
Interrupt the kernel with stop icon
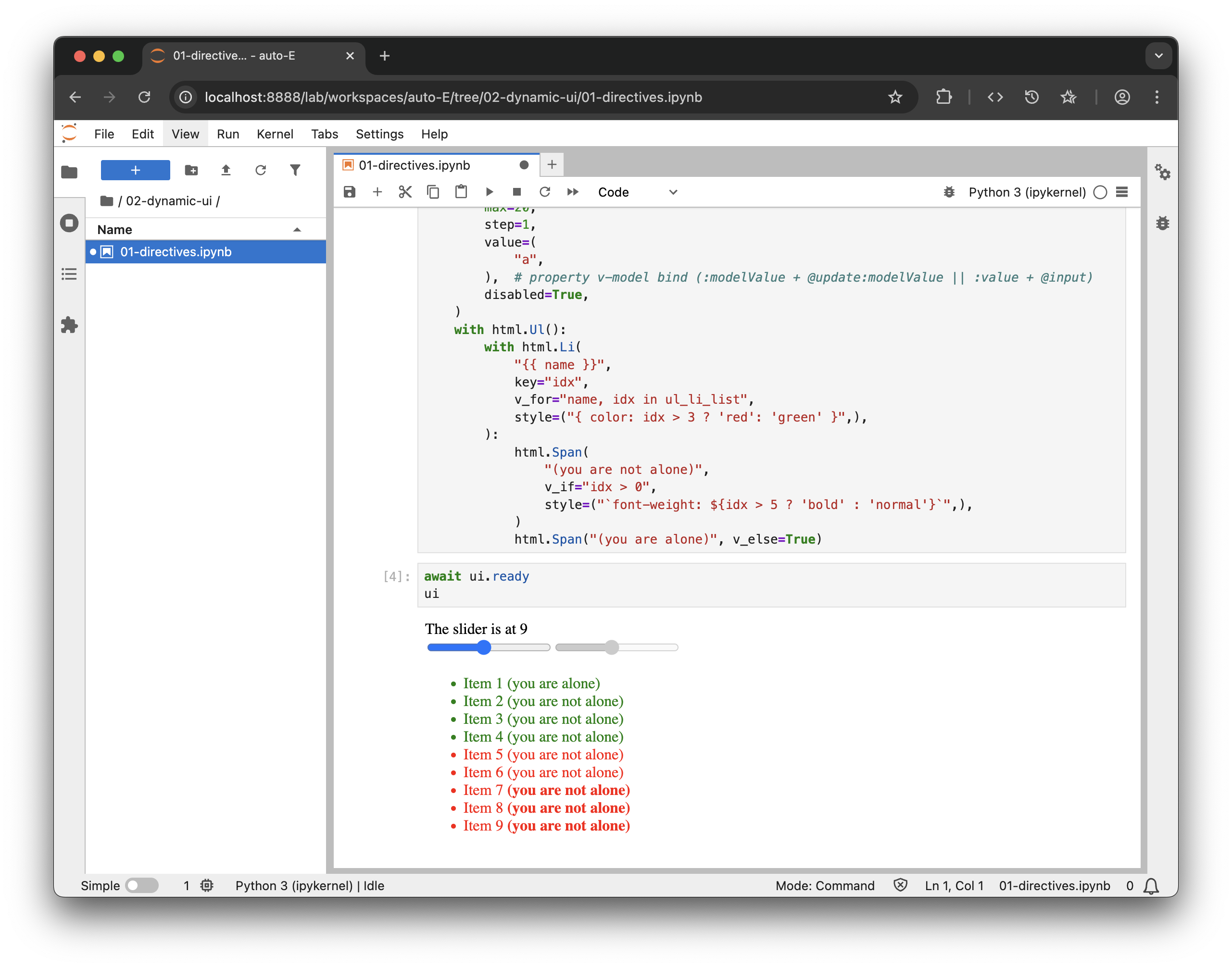tap(516, 192)
